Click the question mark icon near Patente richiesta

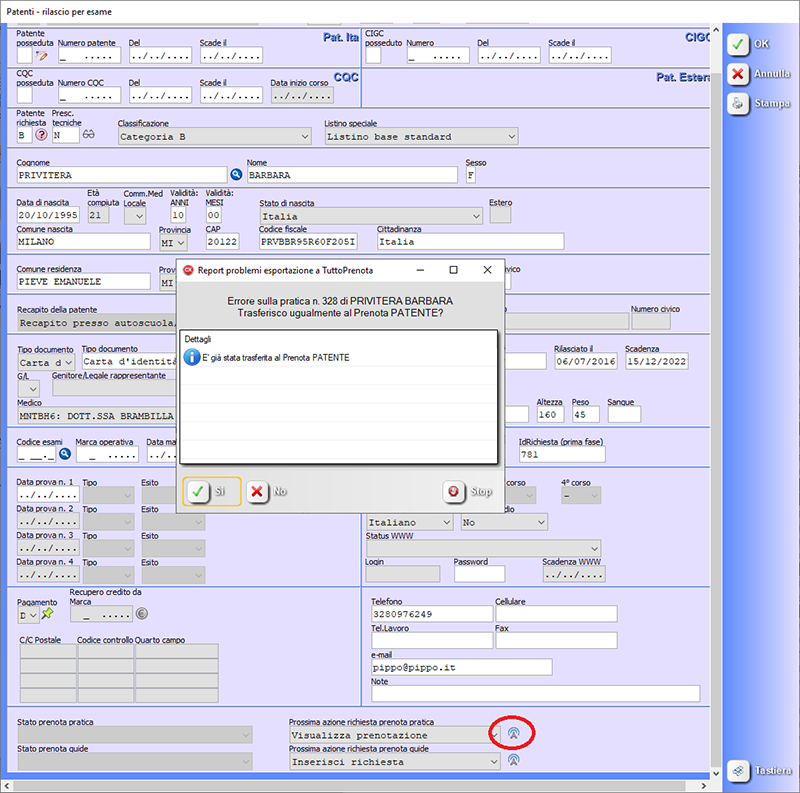pos(42,135)
